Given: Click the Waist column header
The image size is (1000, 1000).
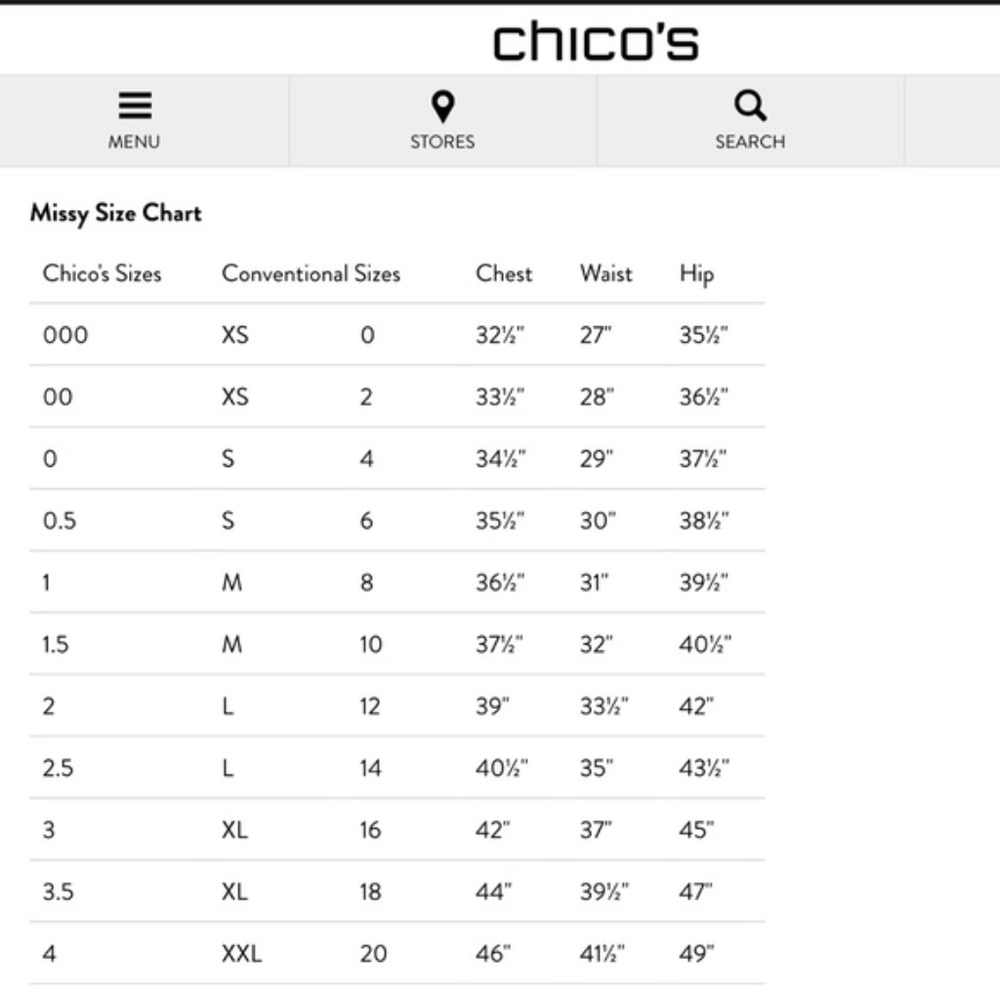Looking at the screenshot, I should [606, 274].
